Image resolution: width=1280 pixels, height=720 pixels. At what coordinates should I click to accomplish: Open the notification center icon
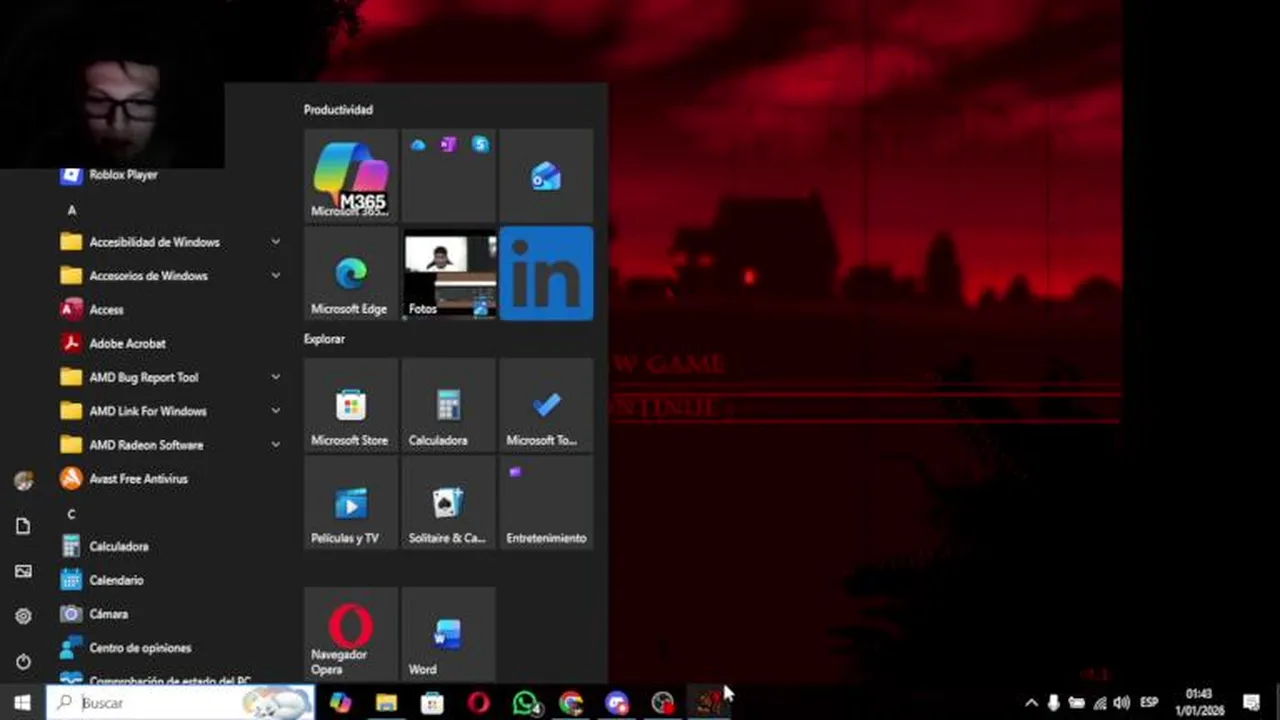[x=1251, y=703]
